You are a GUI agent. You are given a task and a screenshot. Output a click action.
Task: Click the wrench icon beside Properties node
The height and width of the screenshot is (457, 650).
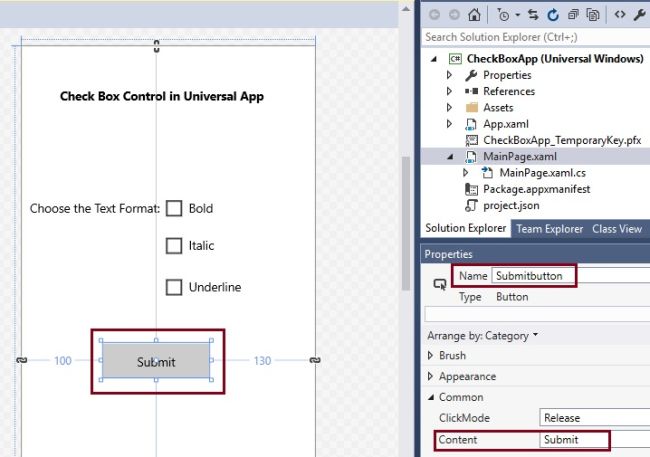pos(471,75)
